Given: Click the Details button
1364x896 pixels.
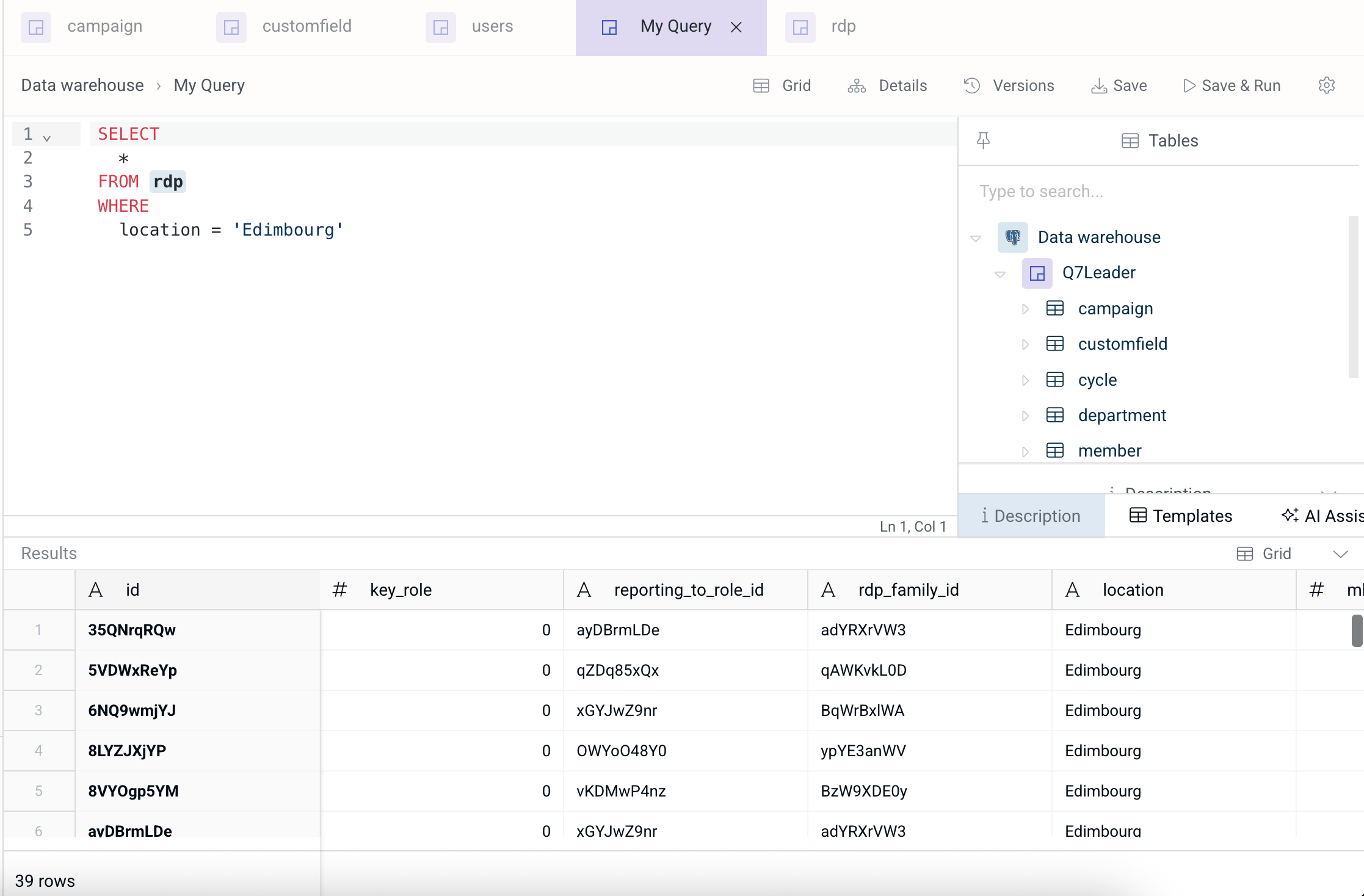Looking at the screenshot, I should [x=887, y=85].
